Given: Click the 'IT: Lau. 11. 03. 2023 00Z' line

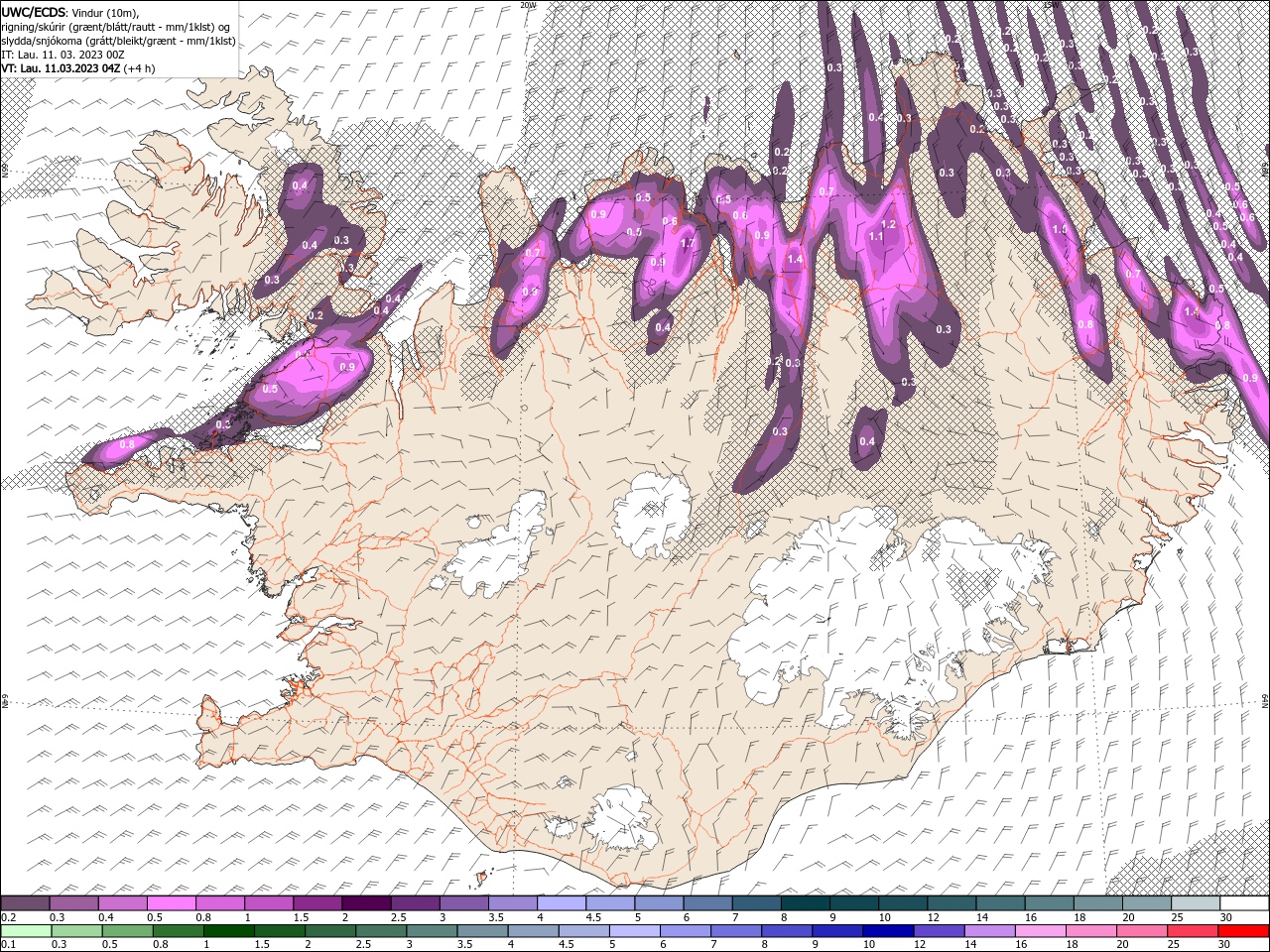Looking at the screenshot, I should point(63,54).
